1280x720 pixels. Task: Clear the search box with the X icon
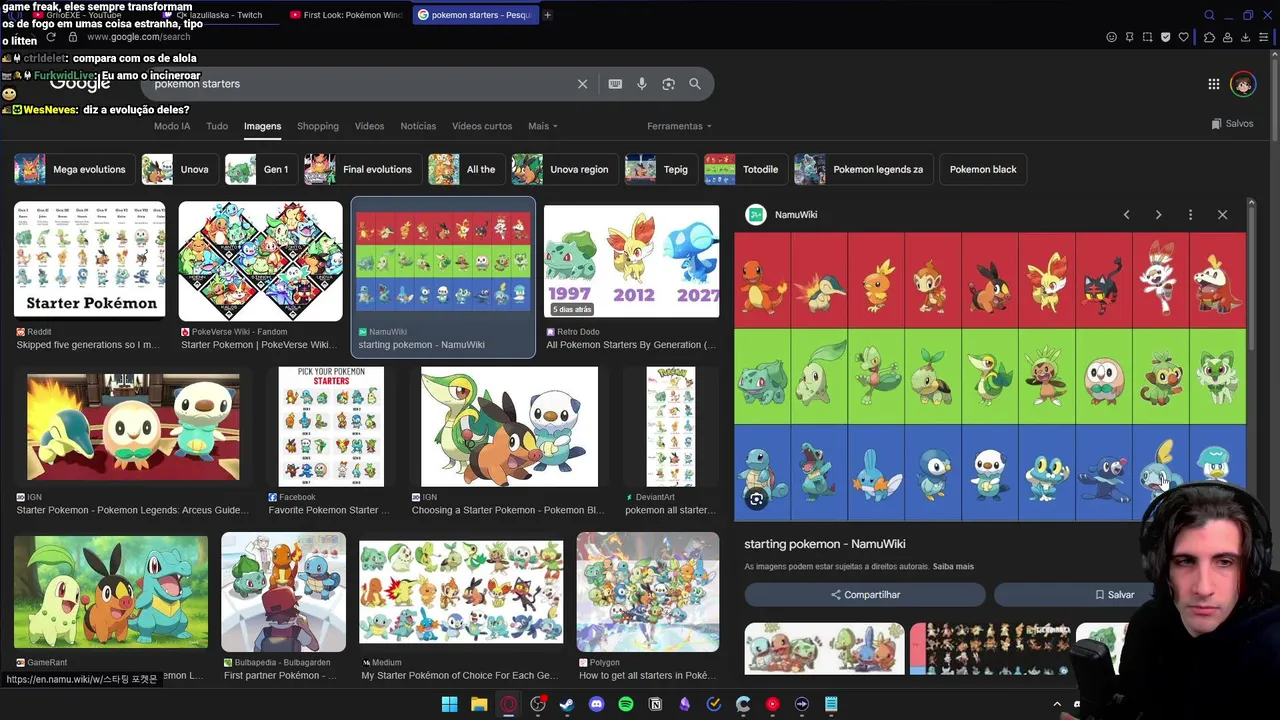tap(582, 84)
